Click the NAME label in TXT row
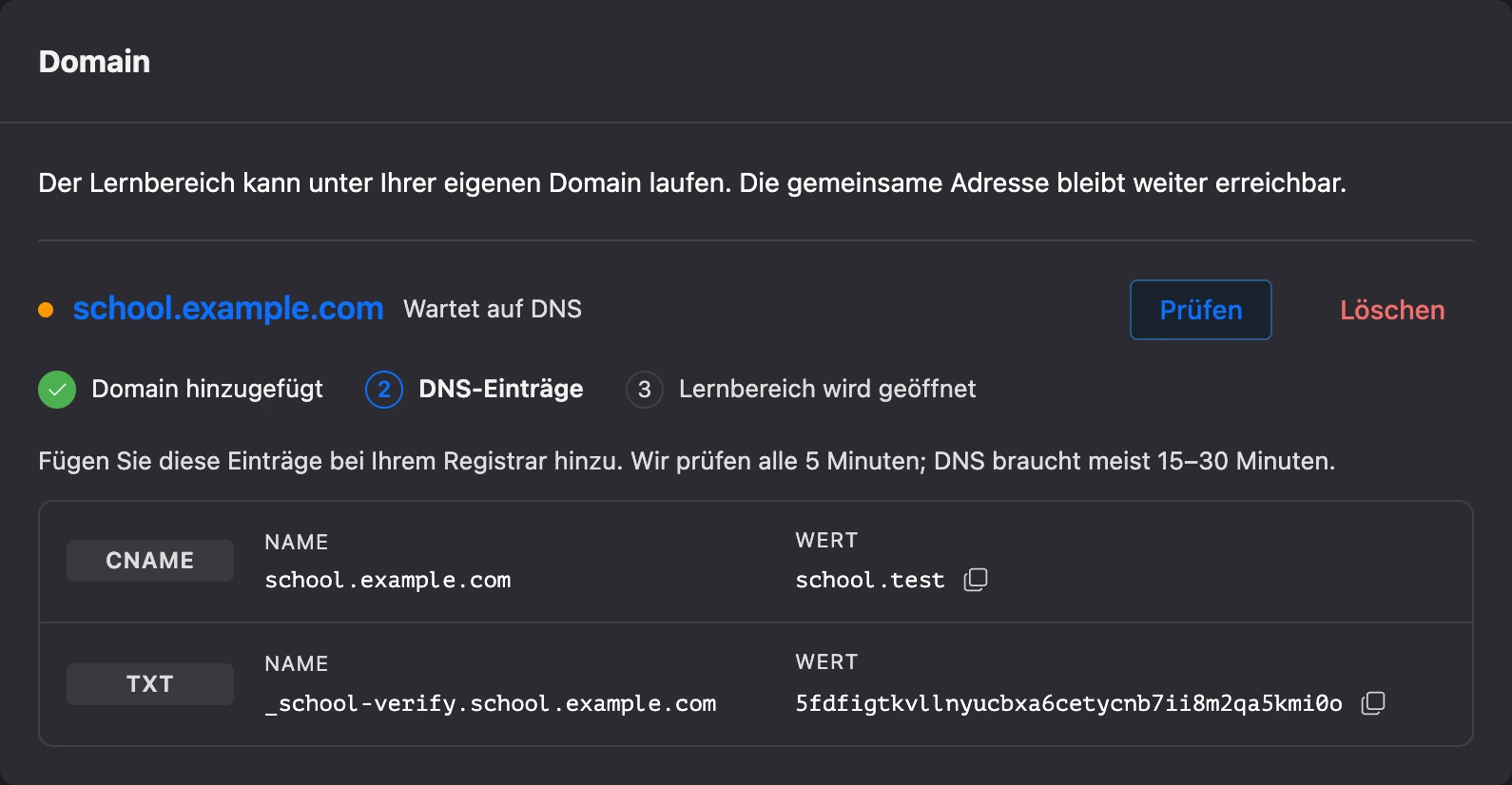This screenshot has height=785, width=1512. (297, 663)
